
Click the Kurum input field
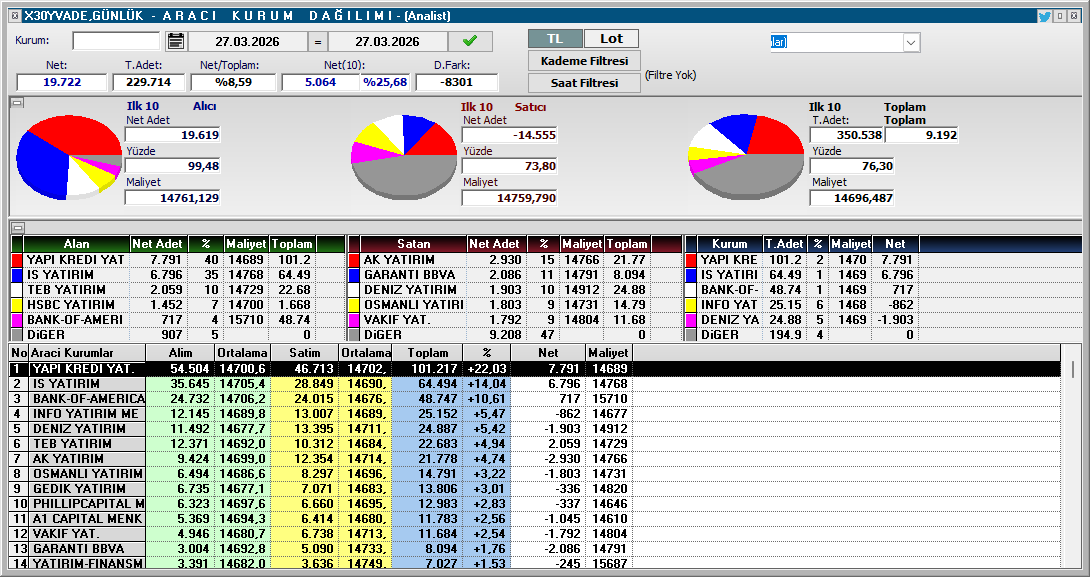(x=115, y=41)
